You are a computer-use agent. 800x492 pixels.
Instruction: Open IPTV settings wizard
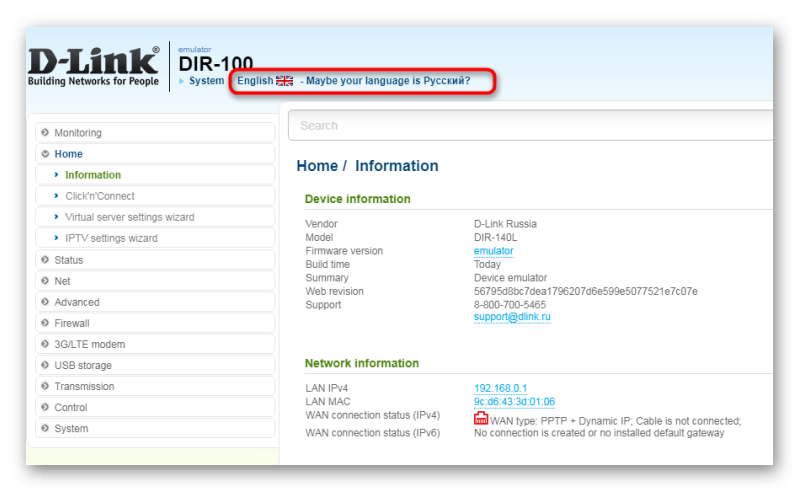tap(155, 238)
